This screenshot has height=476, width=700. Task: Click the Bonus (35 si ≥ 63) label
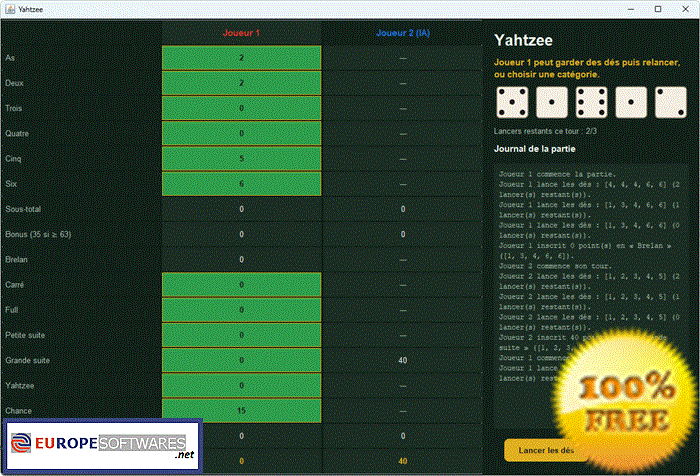click(x=38, y=234)
